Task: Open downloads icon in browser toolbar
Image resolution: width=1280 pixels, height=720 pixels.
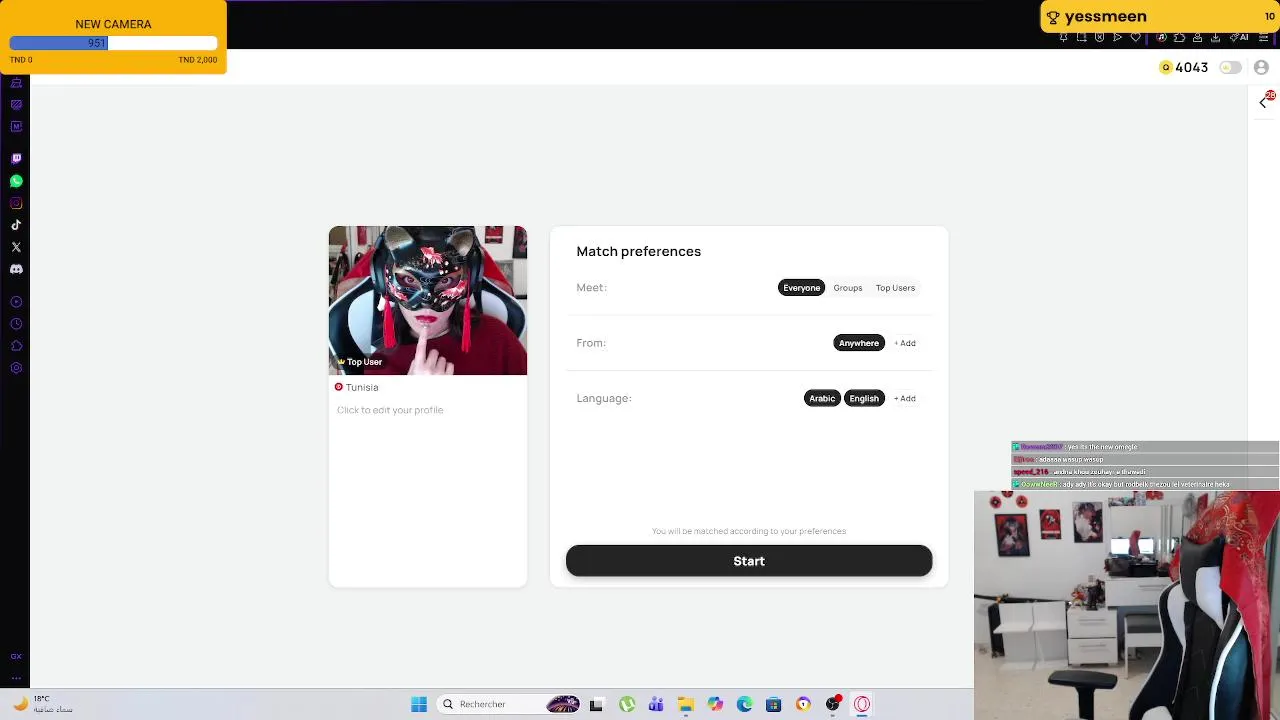Action: [1215, 37]
